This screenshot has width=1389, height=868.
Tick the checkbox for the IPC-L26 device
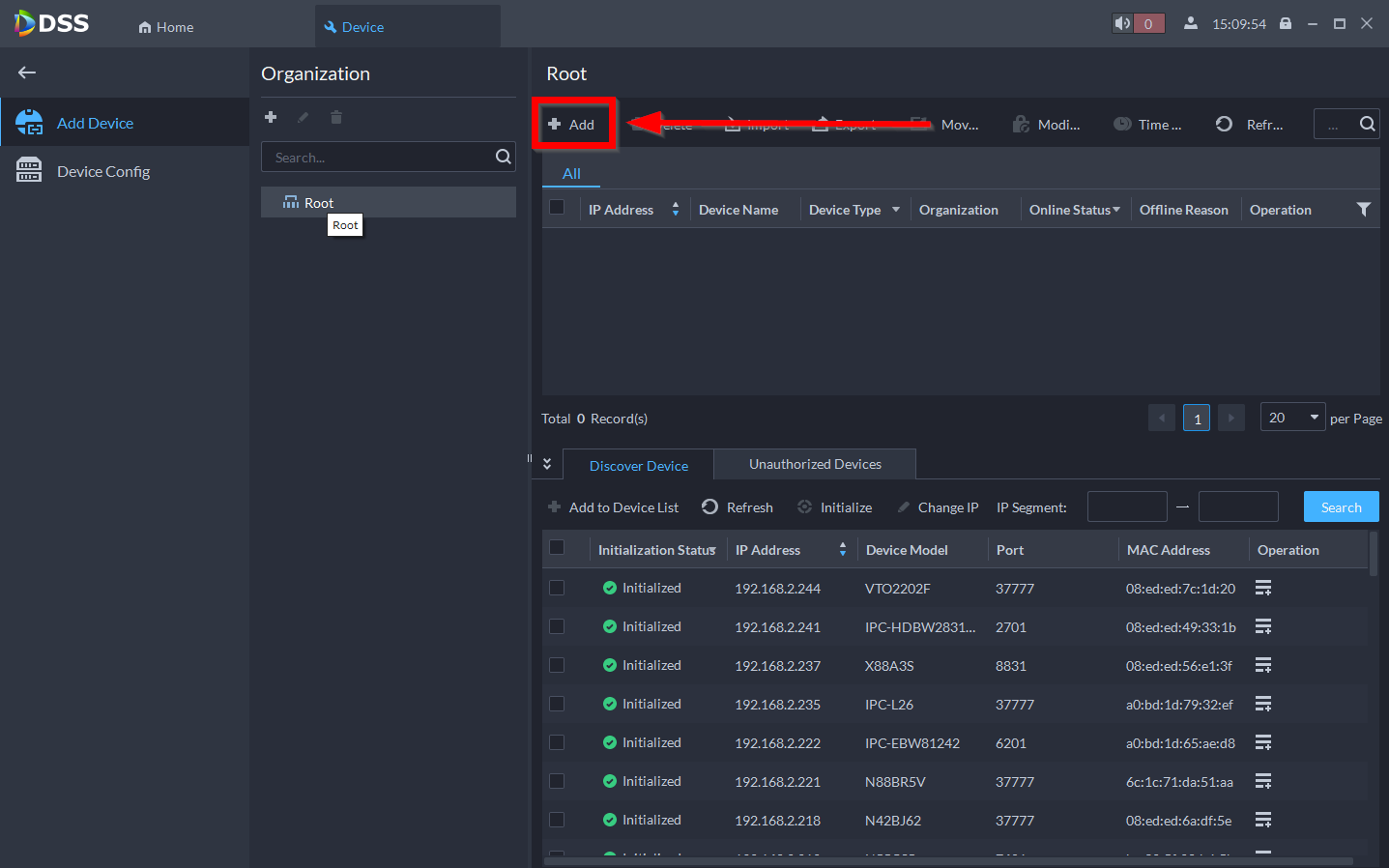[557, 704]
